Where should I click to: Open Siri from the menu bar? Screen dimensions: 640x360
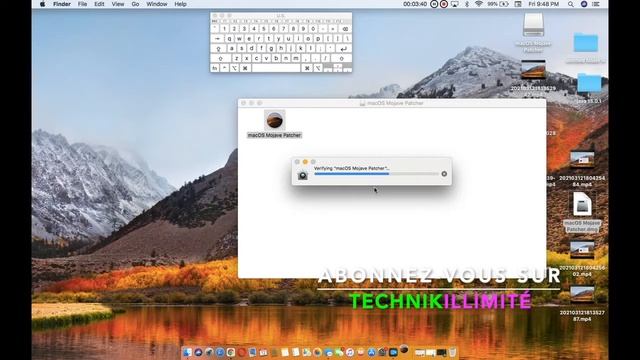tap(584, 4)
